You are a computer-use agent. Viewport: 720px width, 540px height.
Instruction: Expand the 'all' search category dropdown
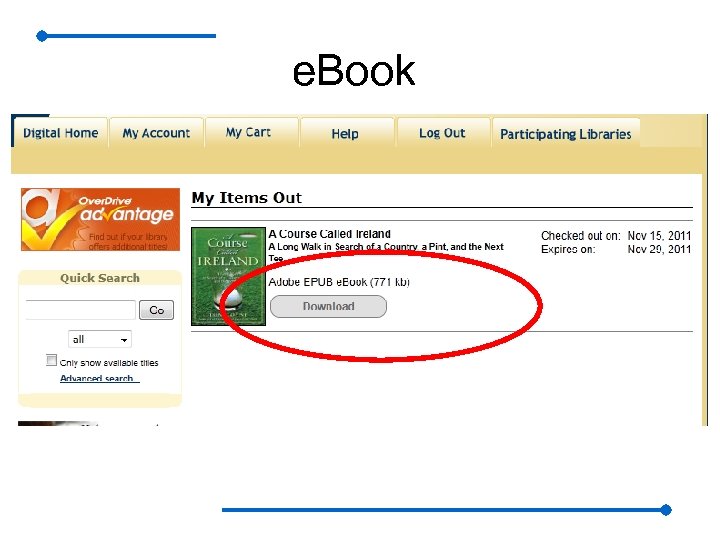[x=100, y=339]
